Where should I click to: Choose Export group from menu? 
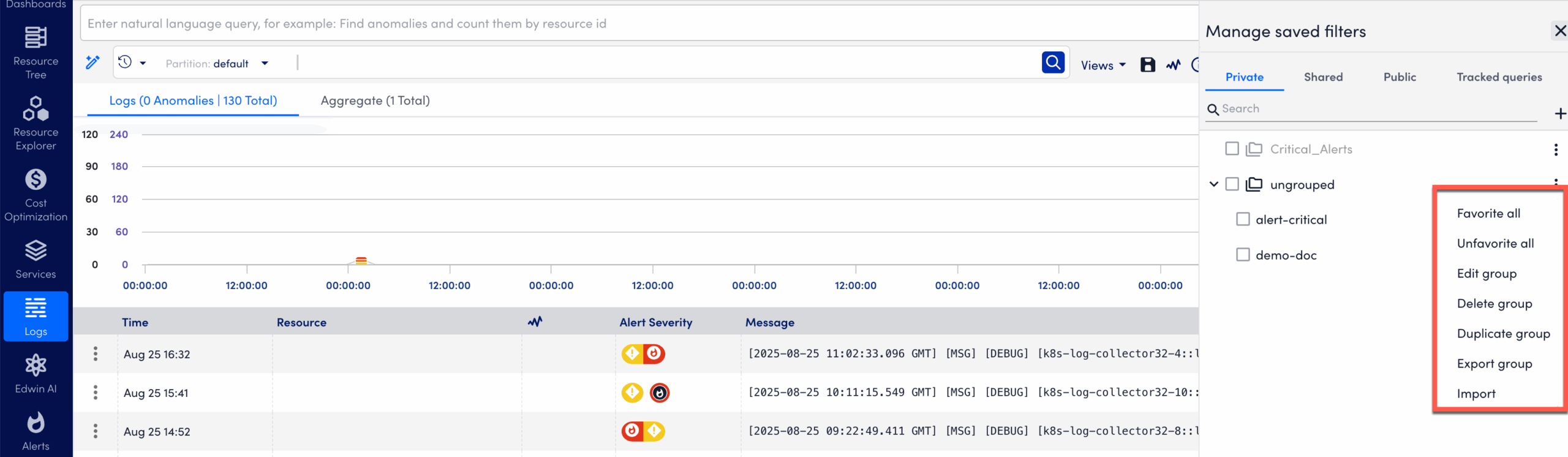(1494, 363)
